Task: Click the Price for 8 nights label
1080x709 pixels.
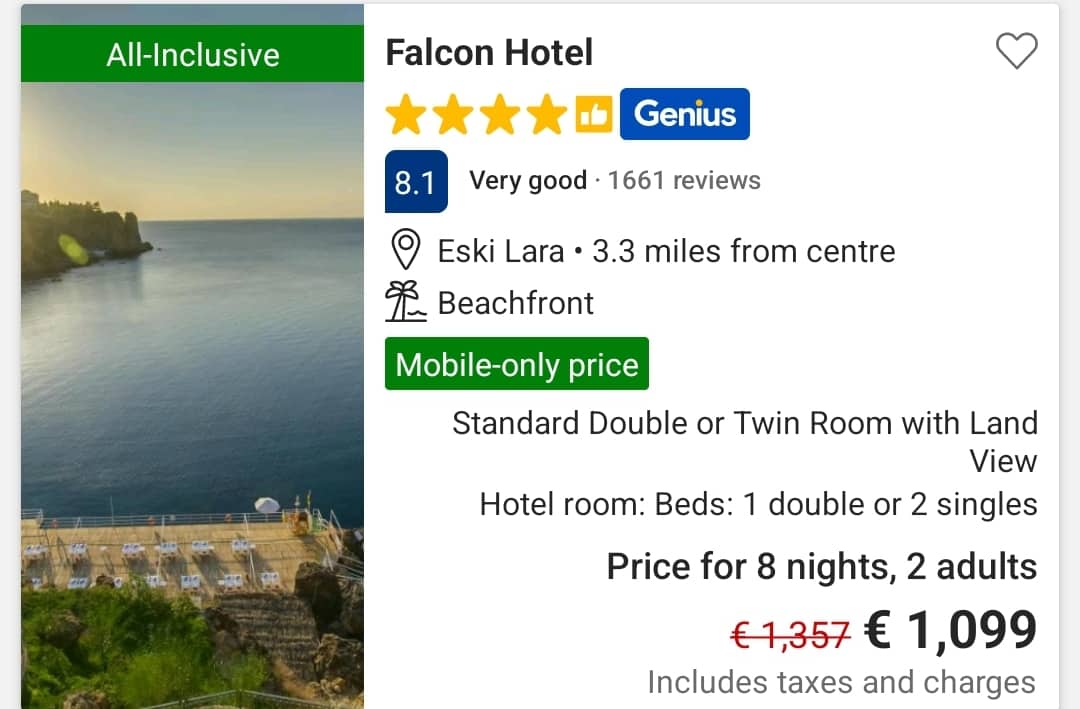Action: 821,567
